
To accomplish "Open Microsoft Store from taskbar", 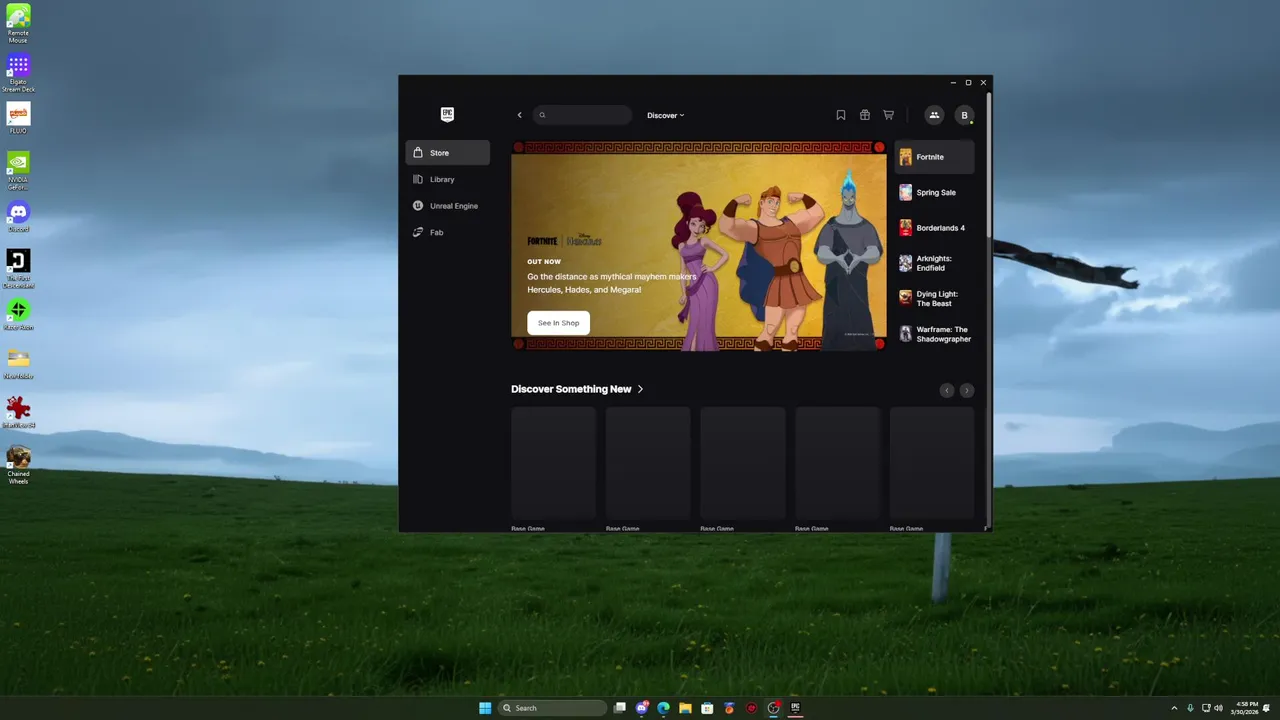I will click(707, 708).
